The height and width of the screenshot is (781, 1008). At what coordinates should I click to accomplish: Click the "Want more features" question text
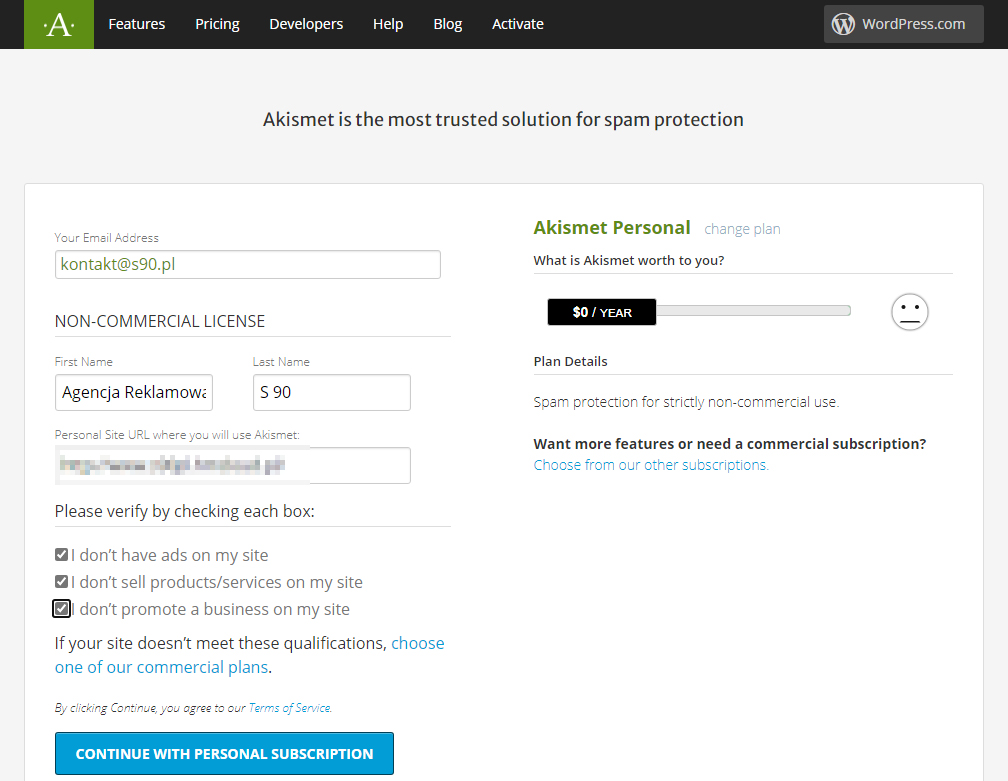click(x=730, y=444)
